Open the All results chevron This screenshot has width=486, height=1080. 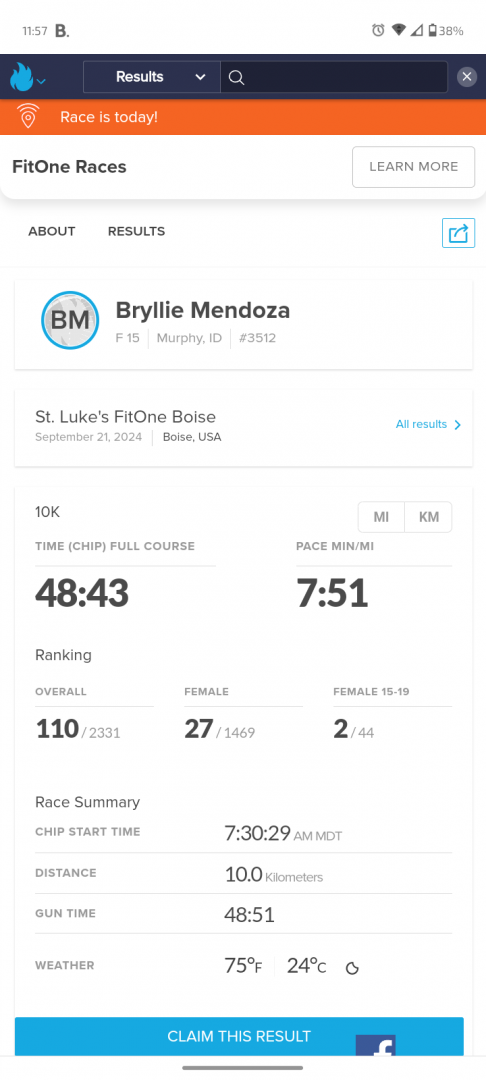coord(458,425)
